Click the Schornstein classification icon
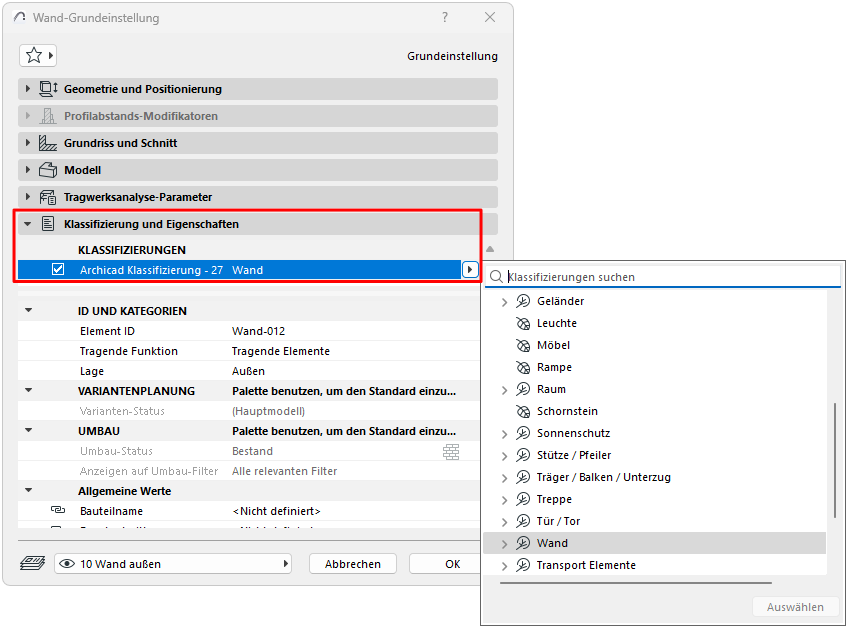 (523, 411)
